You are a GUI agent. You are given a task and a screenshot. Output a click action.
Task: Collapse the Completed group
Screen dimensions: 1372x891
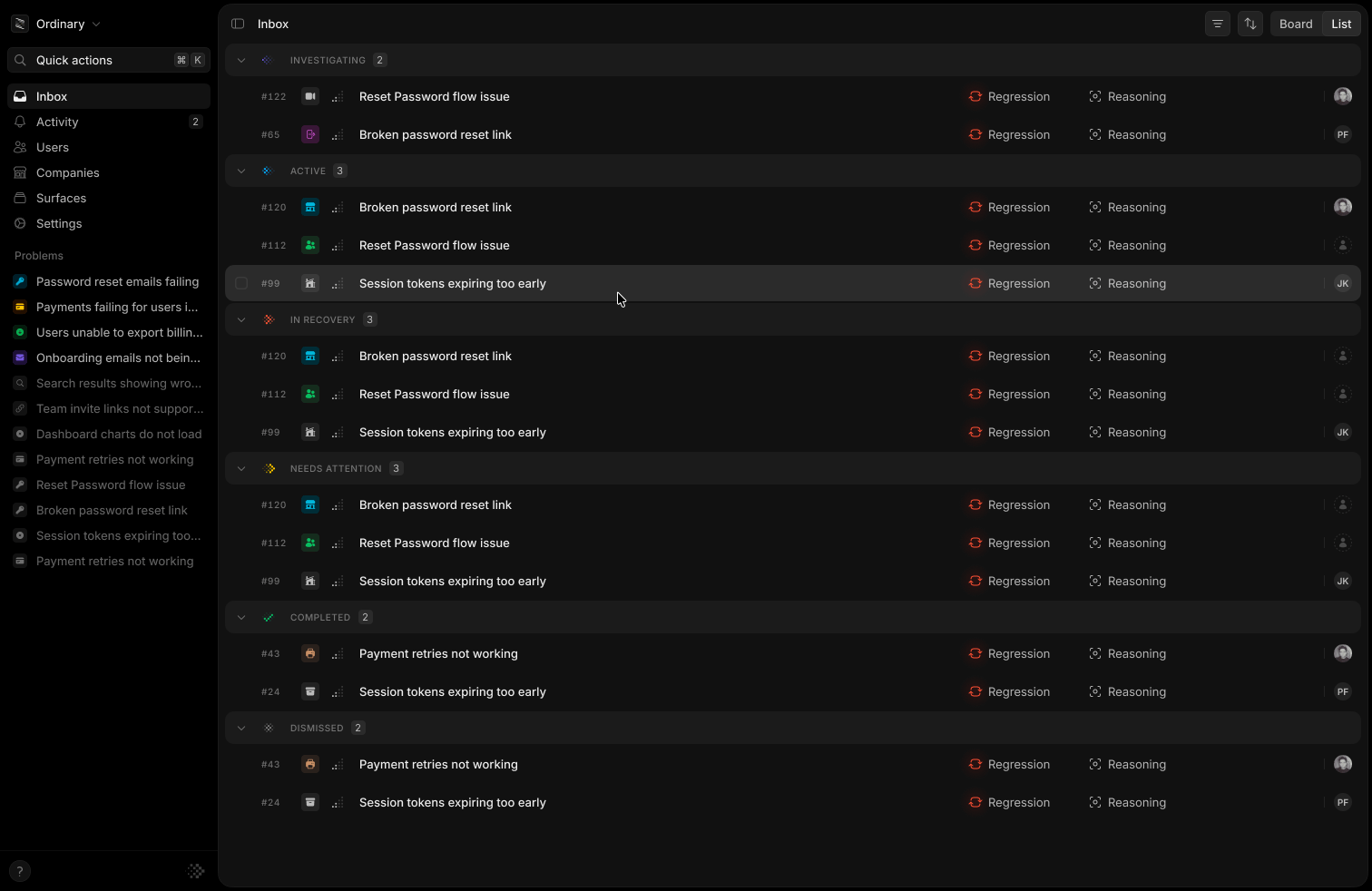pos(241,617)
